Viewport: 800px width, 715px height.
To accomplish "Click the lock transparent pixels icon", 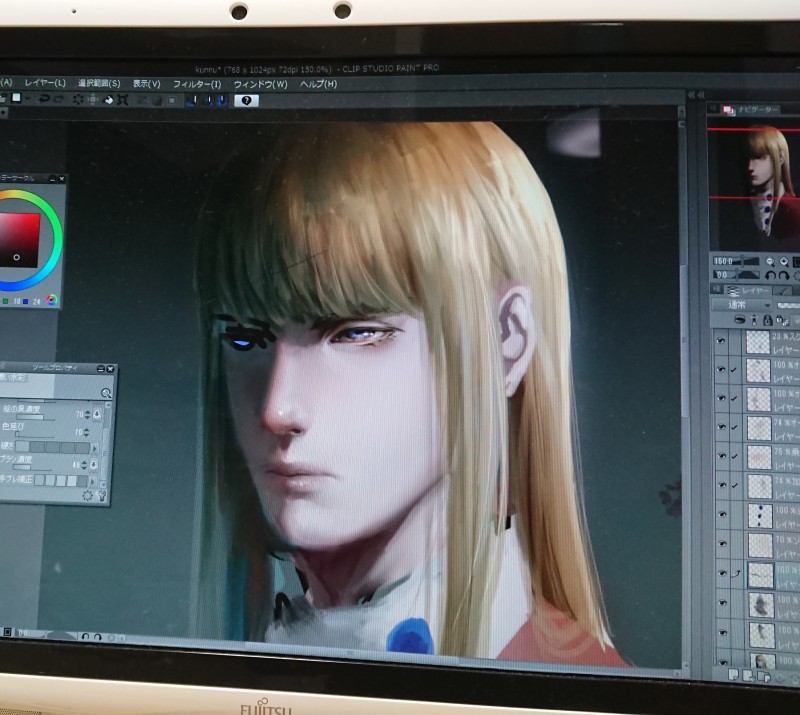I will tap(781, 321).
